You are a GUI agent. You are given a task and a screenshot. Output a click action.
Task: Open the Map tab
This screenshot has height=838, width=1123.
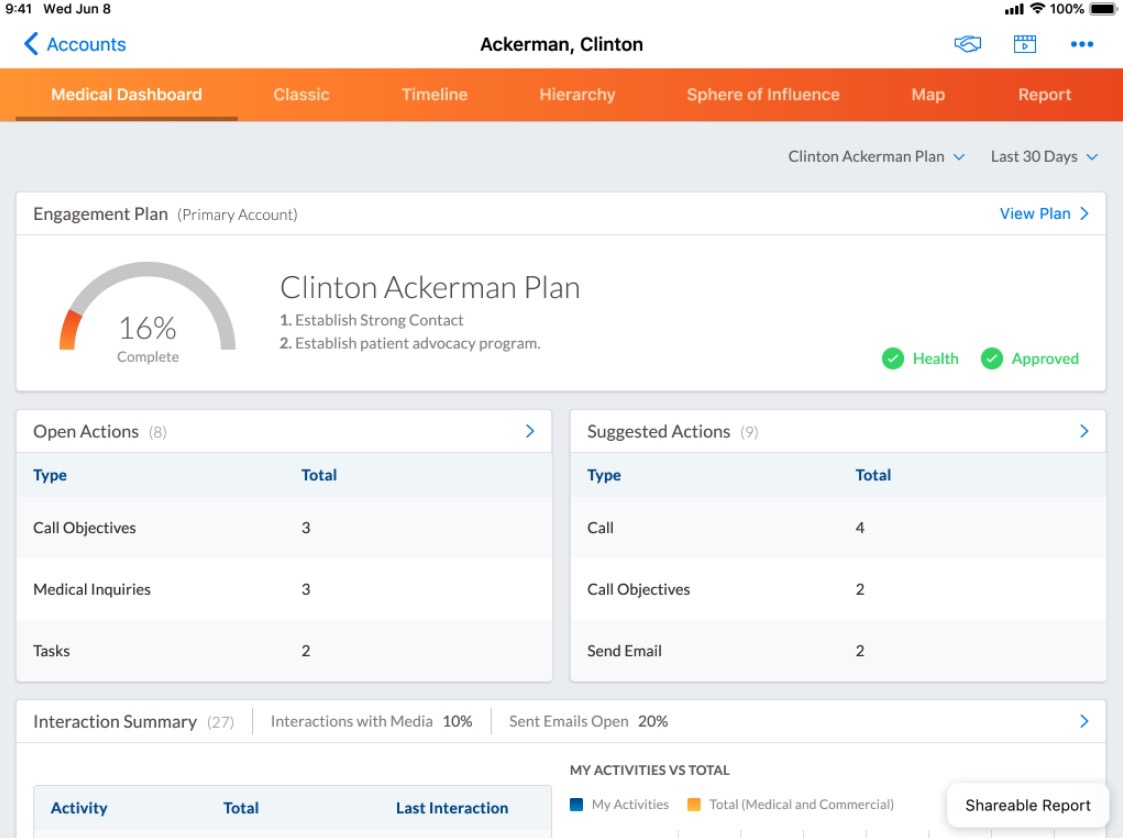[927, 95]
